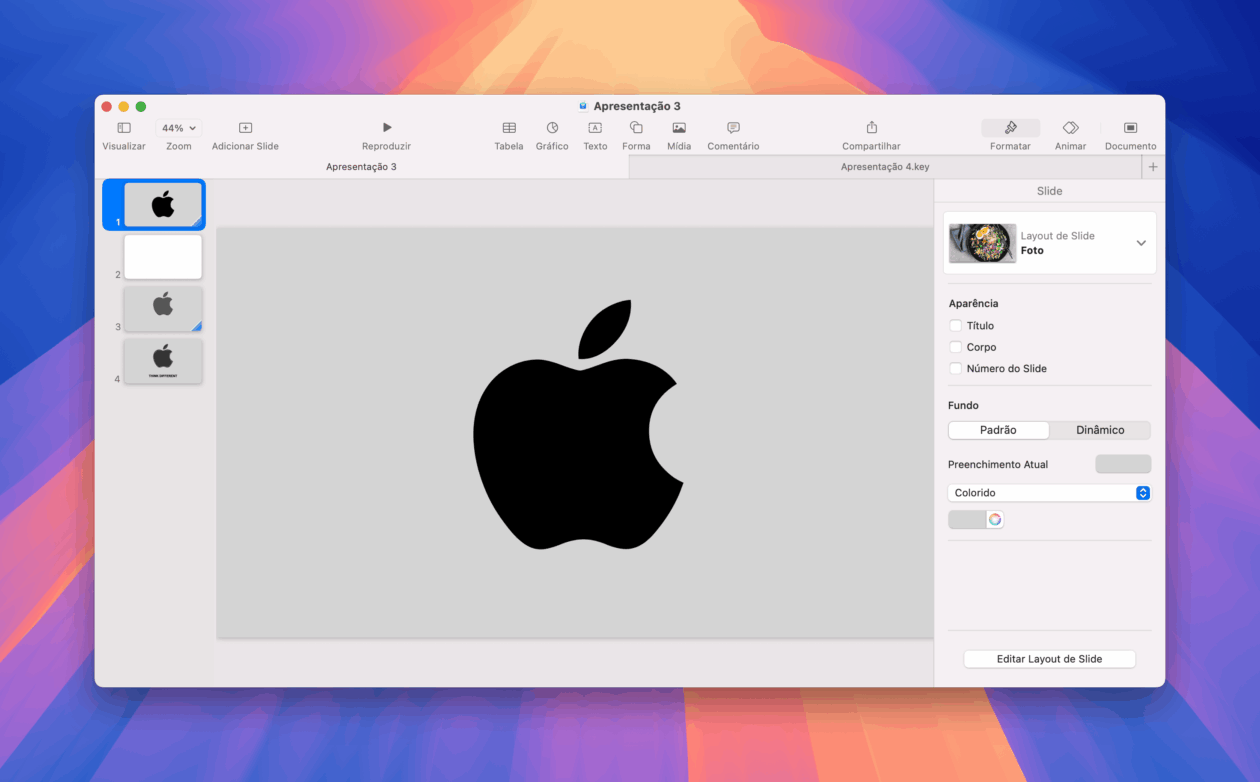The image size is (1260, 782).
Task: Enable the Título checkbox
Action: pyautogui.click(x=955, y=326)
